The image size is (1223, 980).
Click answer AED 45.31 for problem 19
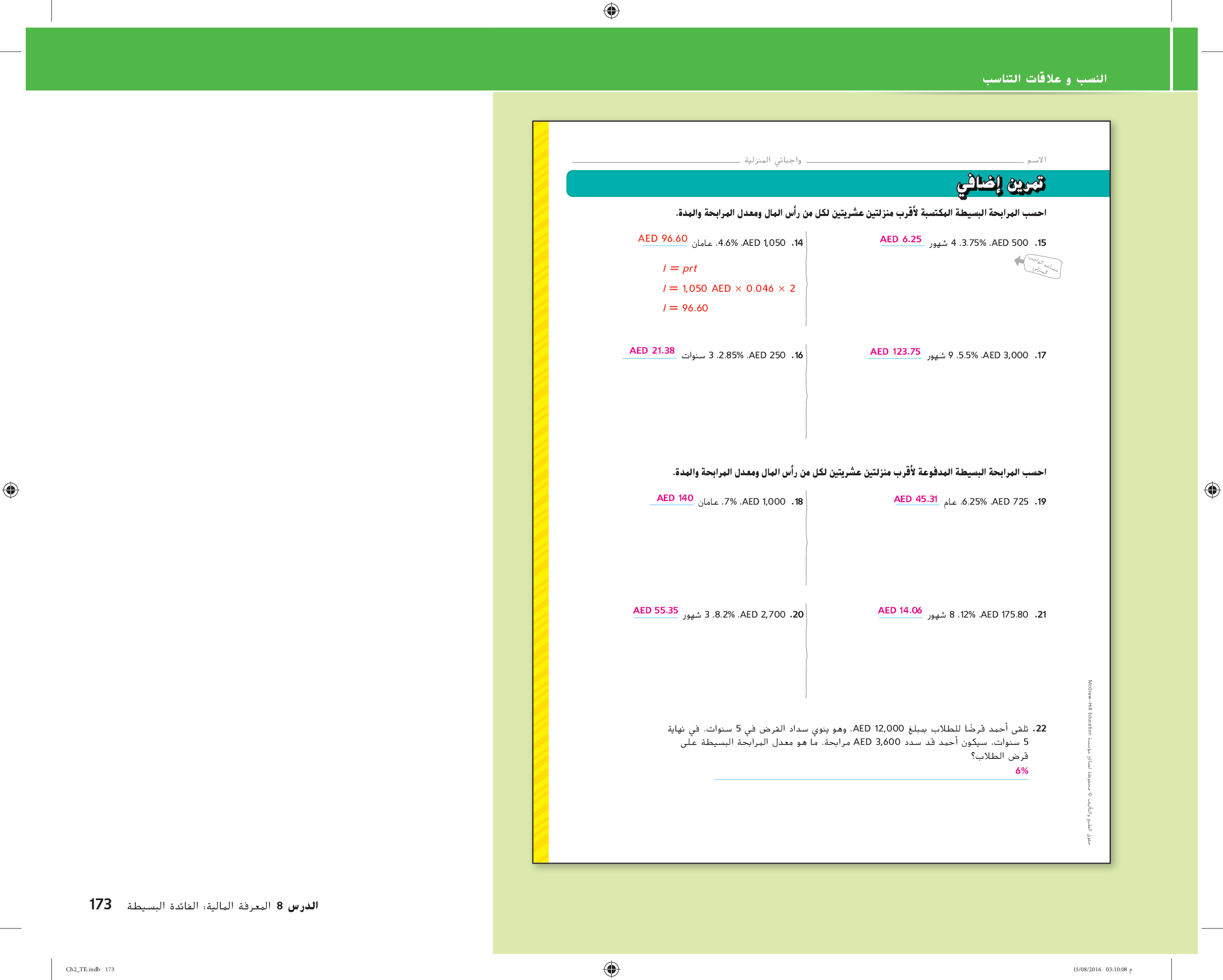pos(915,500)
